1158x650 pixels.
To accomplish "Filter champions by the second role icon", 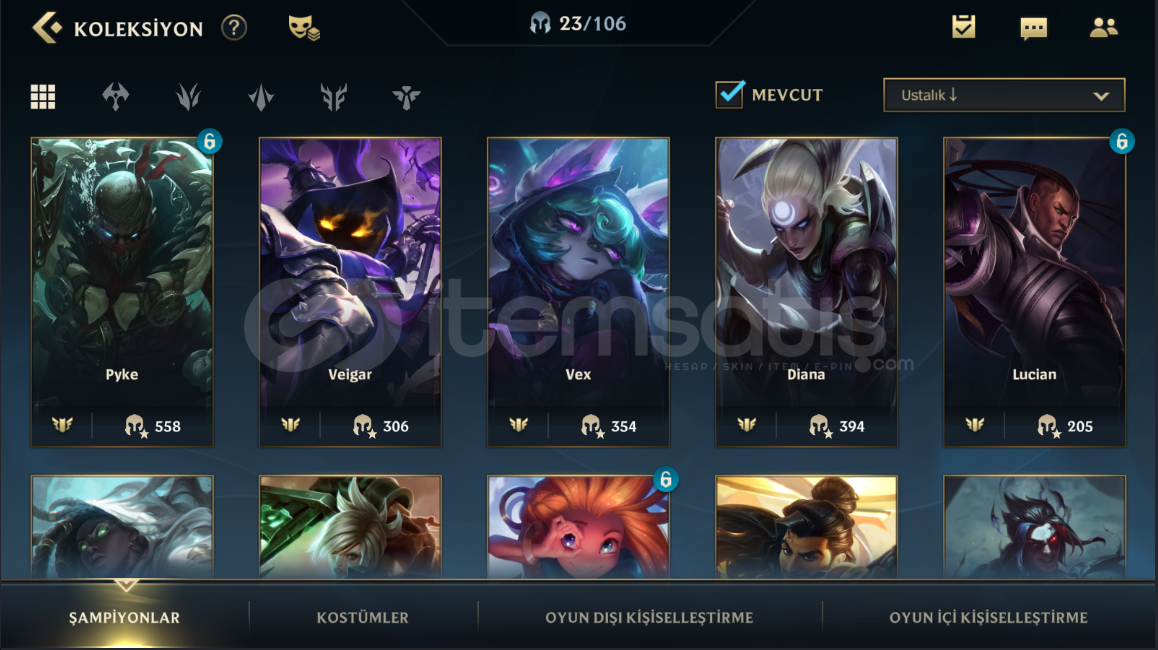I will 188,96.
